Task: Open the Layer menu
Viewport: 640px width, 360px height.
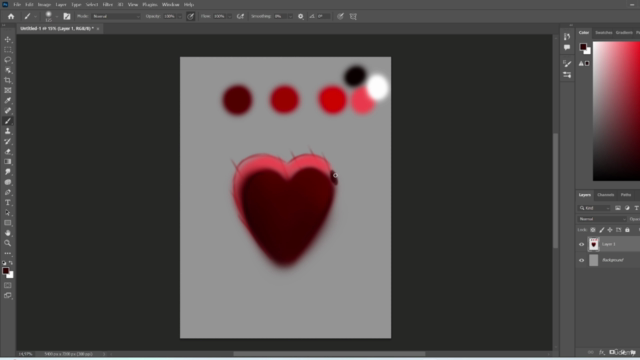Action: [x=61, y=4]
